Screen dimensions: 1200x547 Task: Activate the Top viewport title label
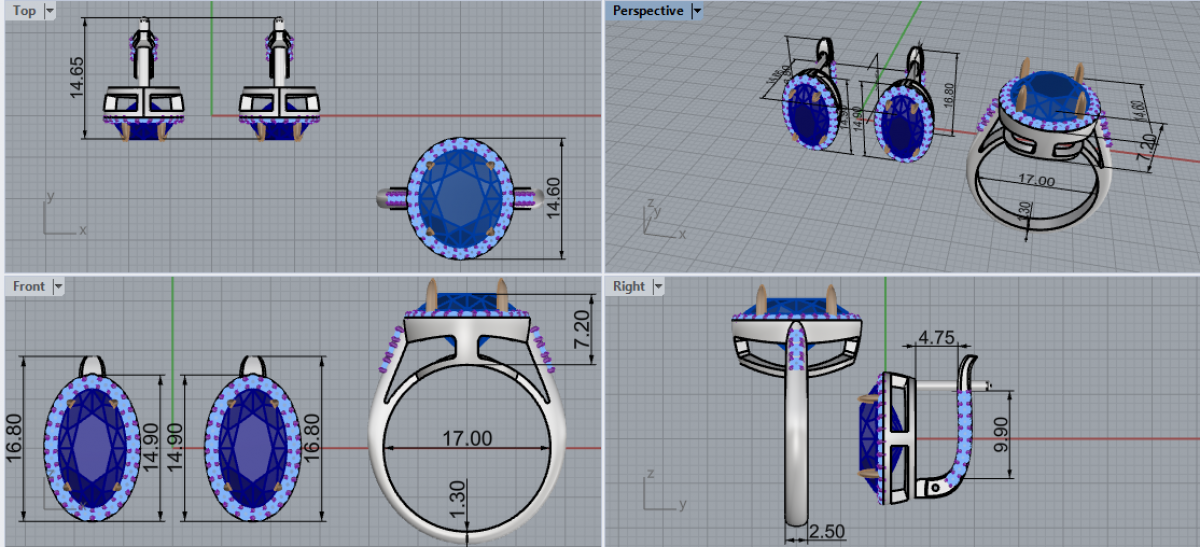pos(25,11)
